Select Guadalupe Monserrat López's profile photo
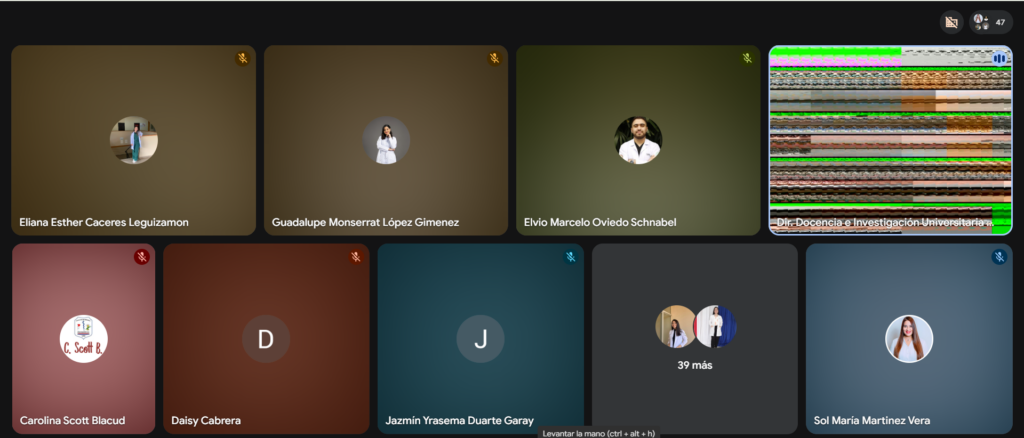 [386, 140]
